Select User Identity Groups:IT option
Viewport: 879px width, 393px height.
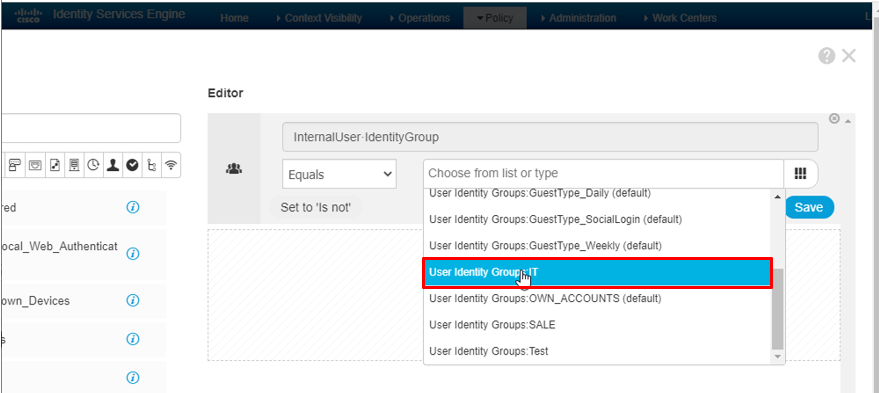pos(598,272)
